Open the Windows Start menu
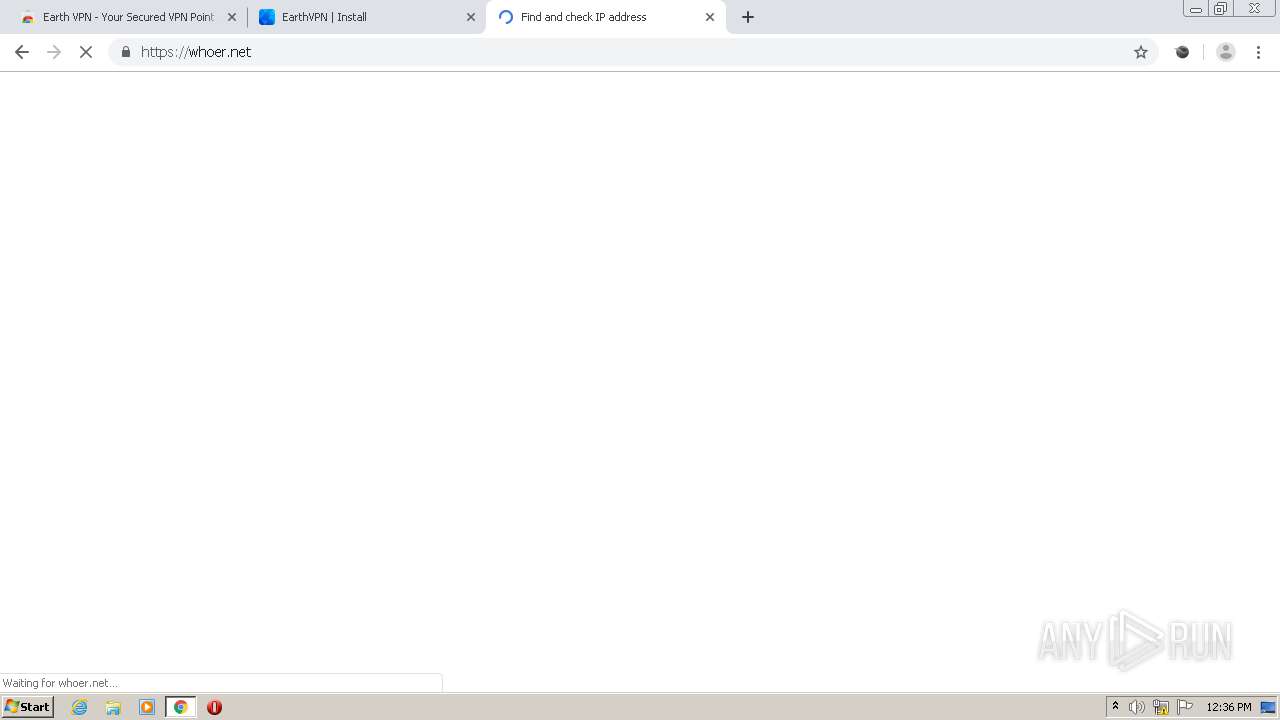 tap(28, 707)
